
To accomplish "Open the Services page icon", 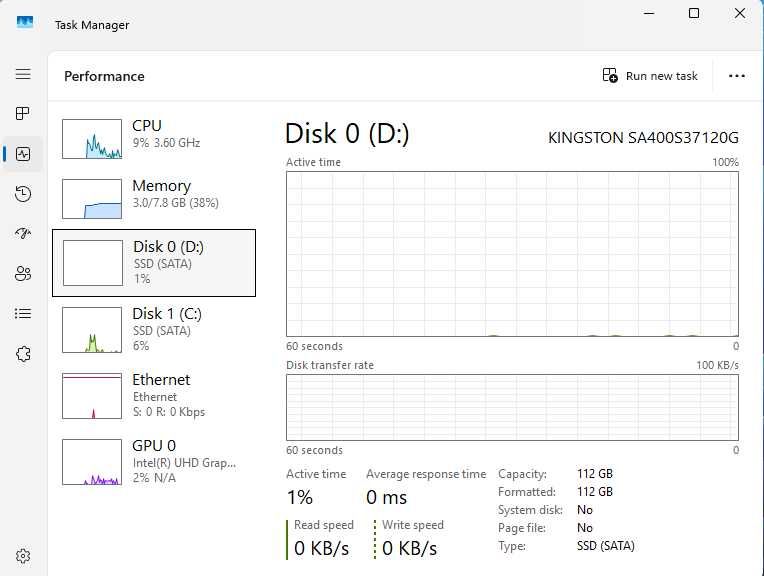I will [23, 354].
